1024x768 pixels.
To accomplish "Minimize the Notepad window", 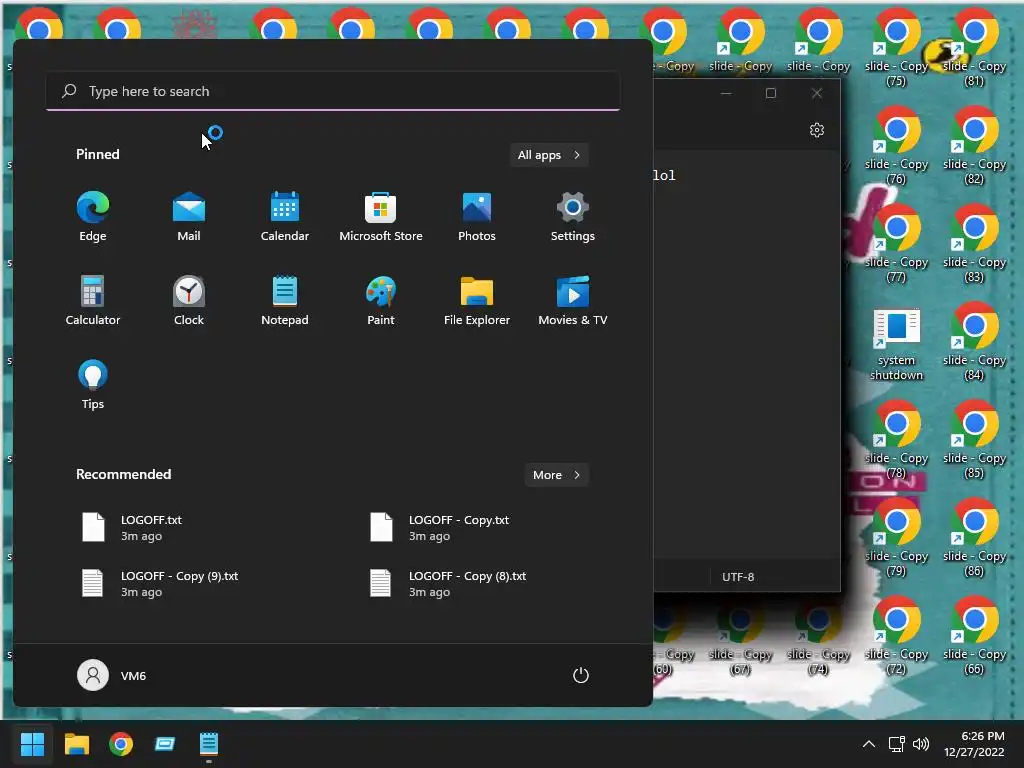I will 726,93.
